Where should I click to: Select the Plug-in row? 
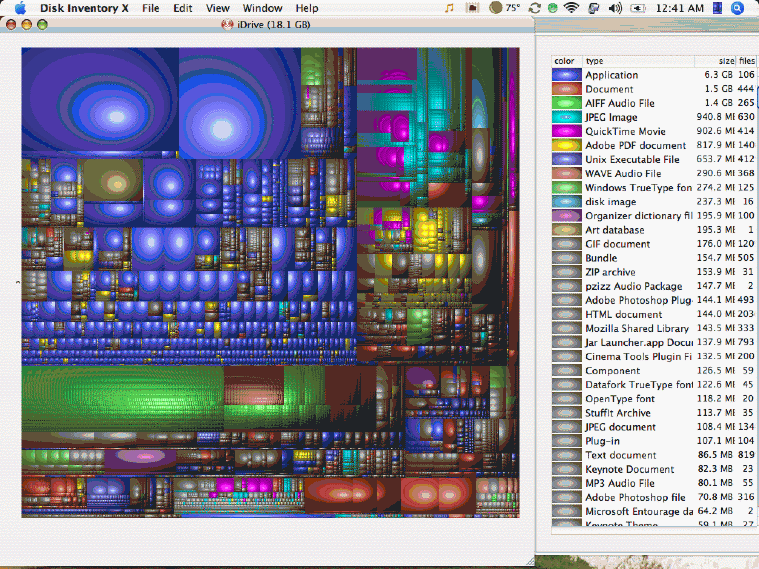click(653, 441)
